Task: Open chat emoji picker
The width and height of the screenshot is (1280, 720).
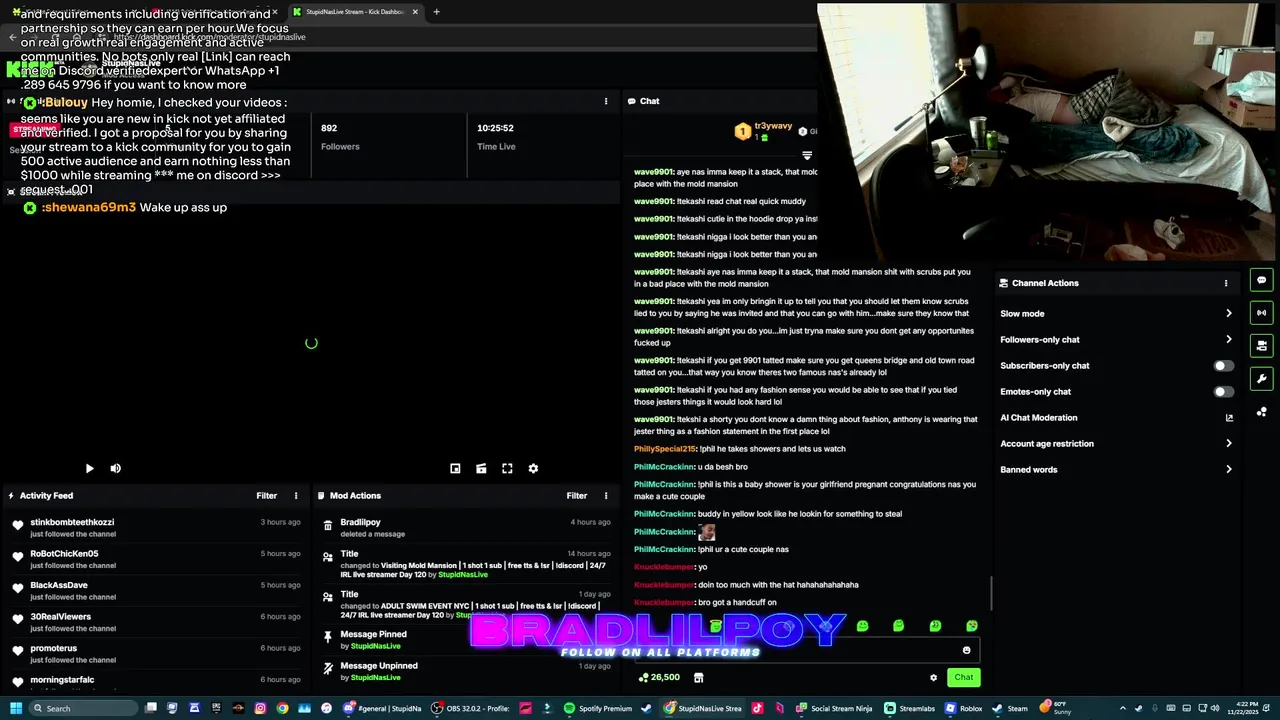Action: 966,651
